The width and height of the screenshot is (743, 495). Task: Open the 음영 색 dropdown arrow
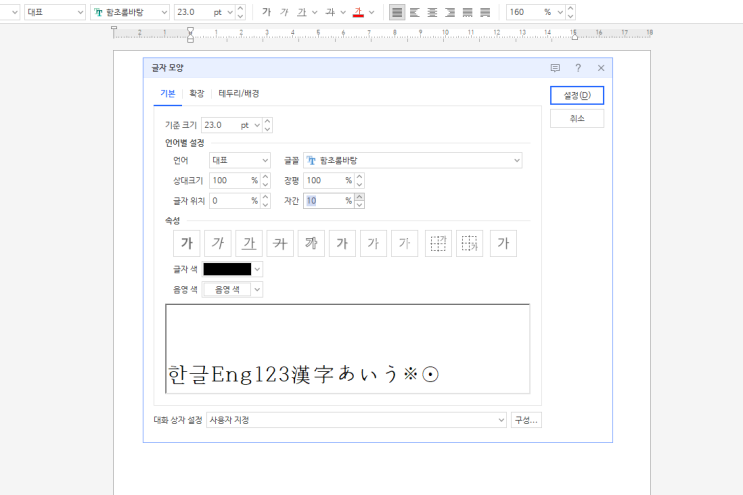coord(257,289)
